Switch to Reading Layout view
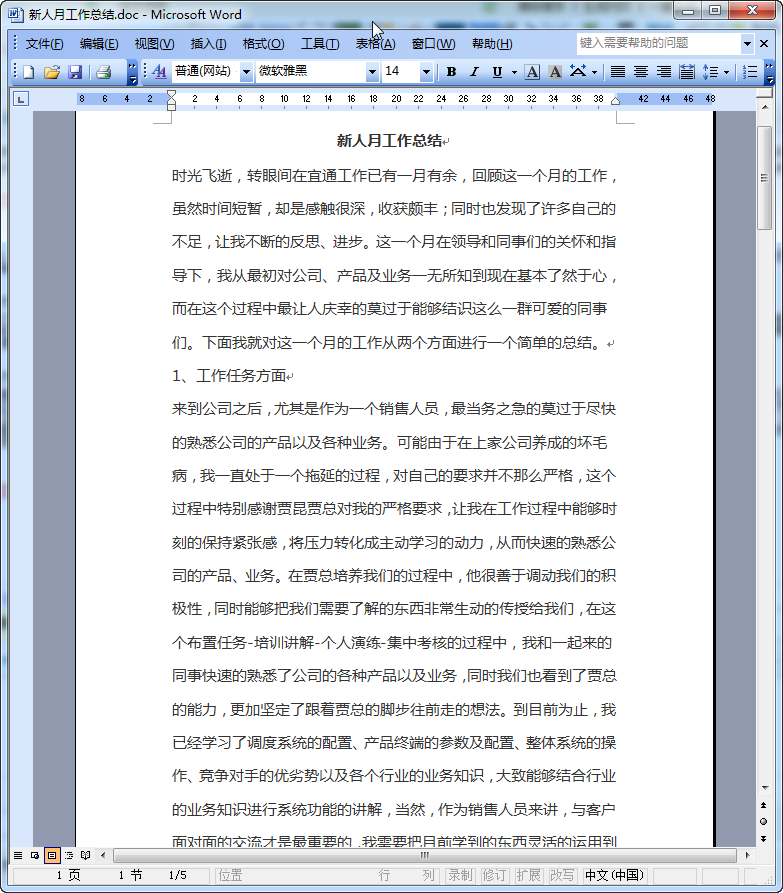The width and height of the screenshot is (783, 893). pos(85,855)
